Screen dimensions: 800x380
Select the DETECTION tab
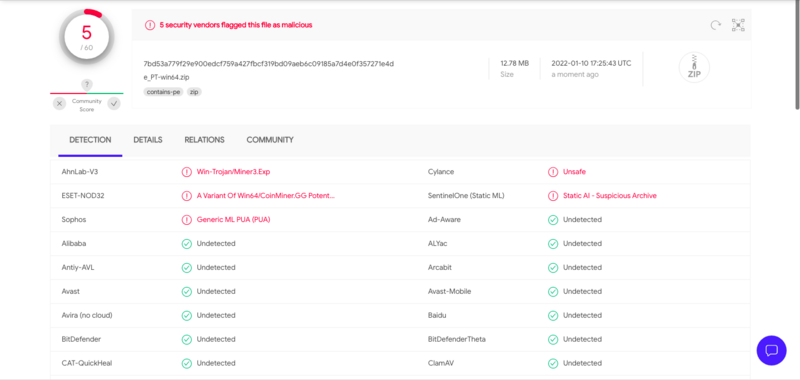90,140
